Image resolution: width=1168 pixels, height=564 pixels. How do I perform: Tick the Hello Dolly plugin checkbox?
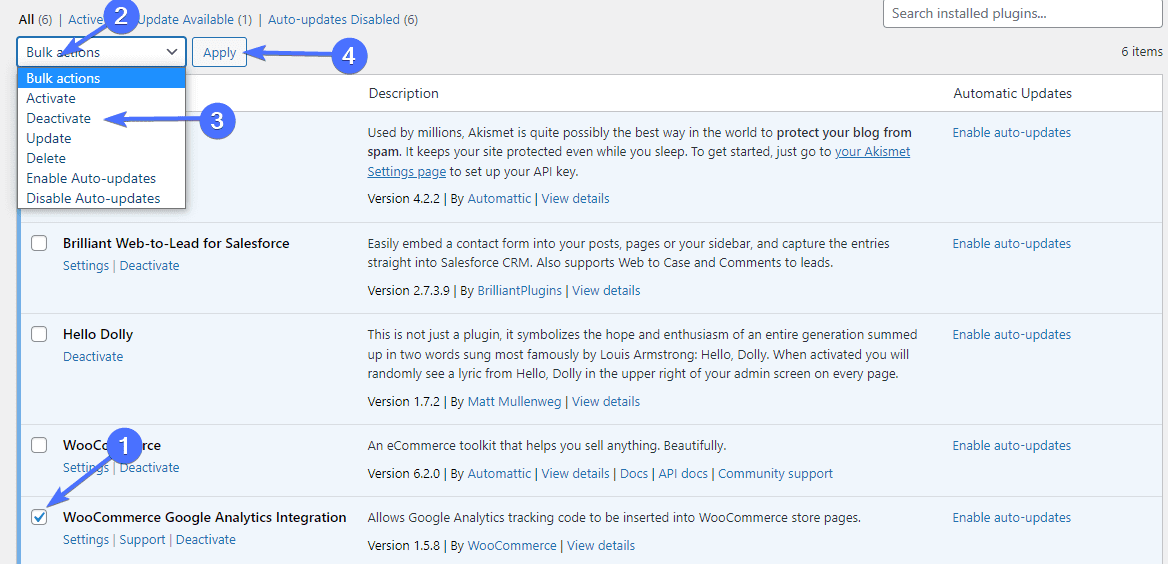coord(39,334)
